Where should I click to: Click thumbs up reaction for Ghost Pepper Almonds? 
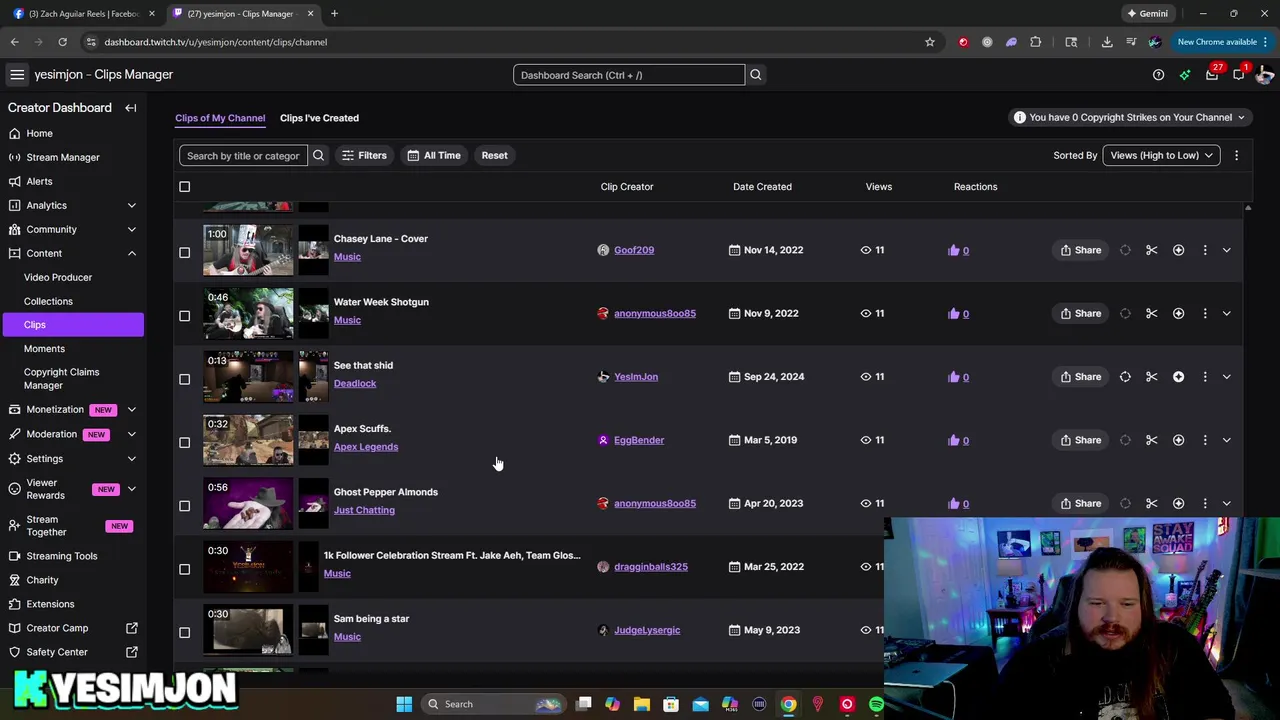point(954,503)
